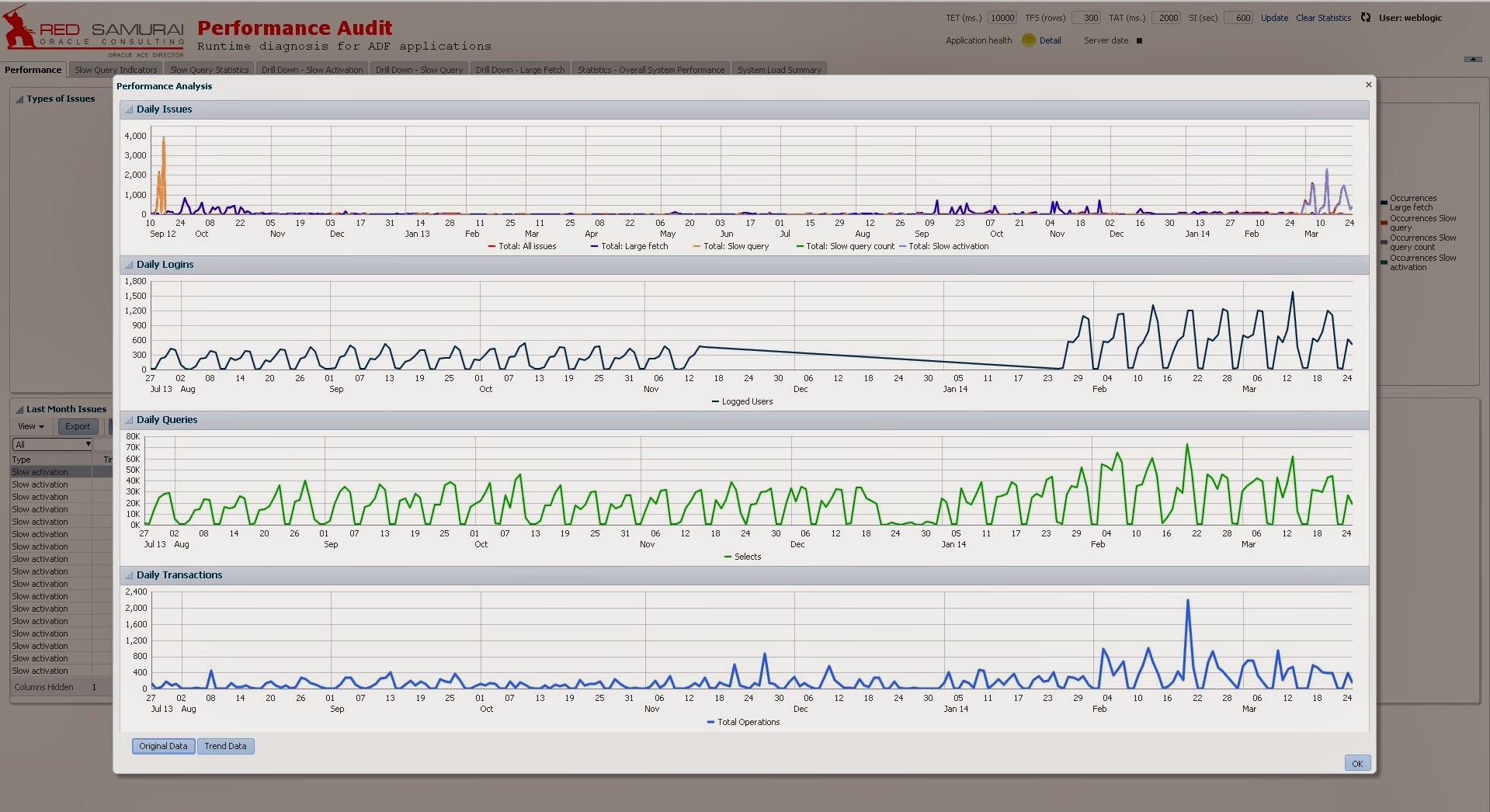Click the Selects legend entry
1490x812 pixels.
742,557
